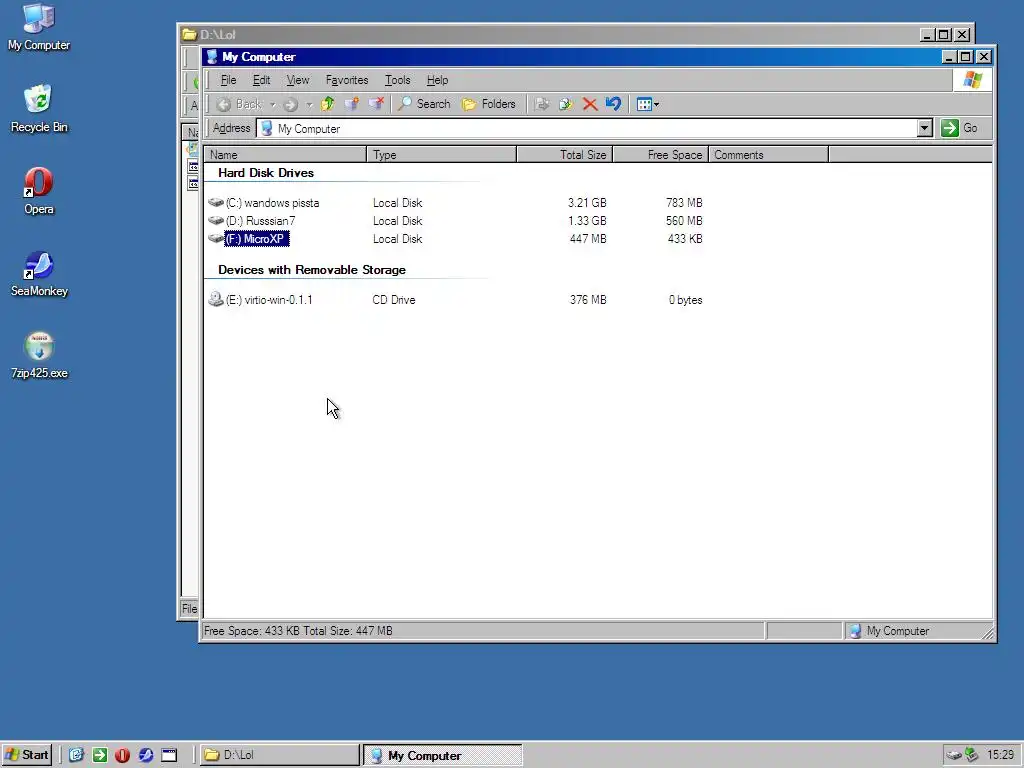The width and height of the screenshot is (1024, 768).
Task: Click the 3.21 GB total size value
Action: point(586,203)
